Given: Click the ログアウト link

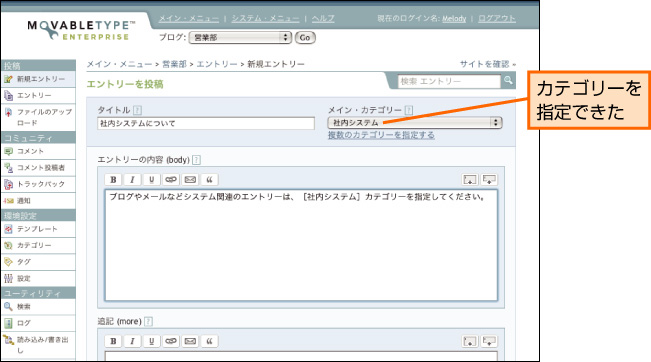Looking at the screenshot, I should [x=497, y=19].
